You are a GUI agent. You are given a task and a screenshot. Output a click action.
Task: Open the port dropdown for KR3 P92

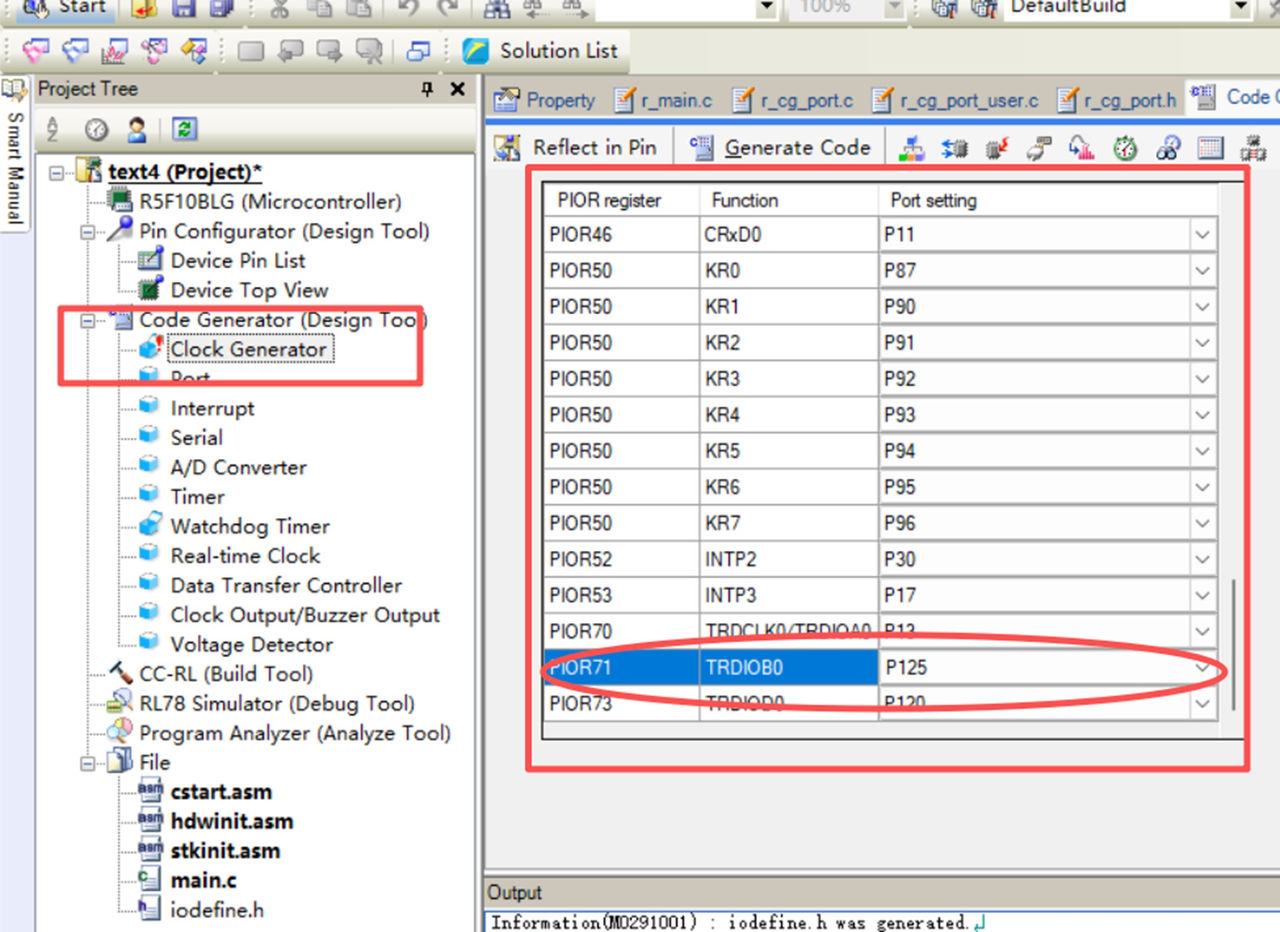click(1203, 379)
